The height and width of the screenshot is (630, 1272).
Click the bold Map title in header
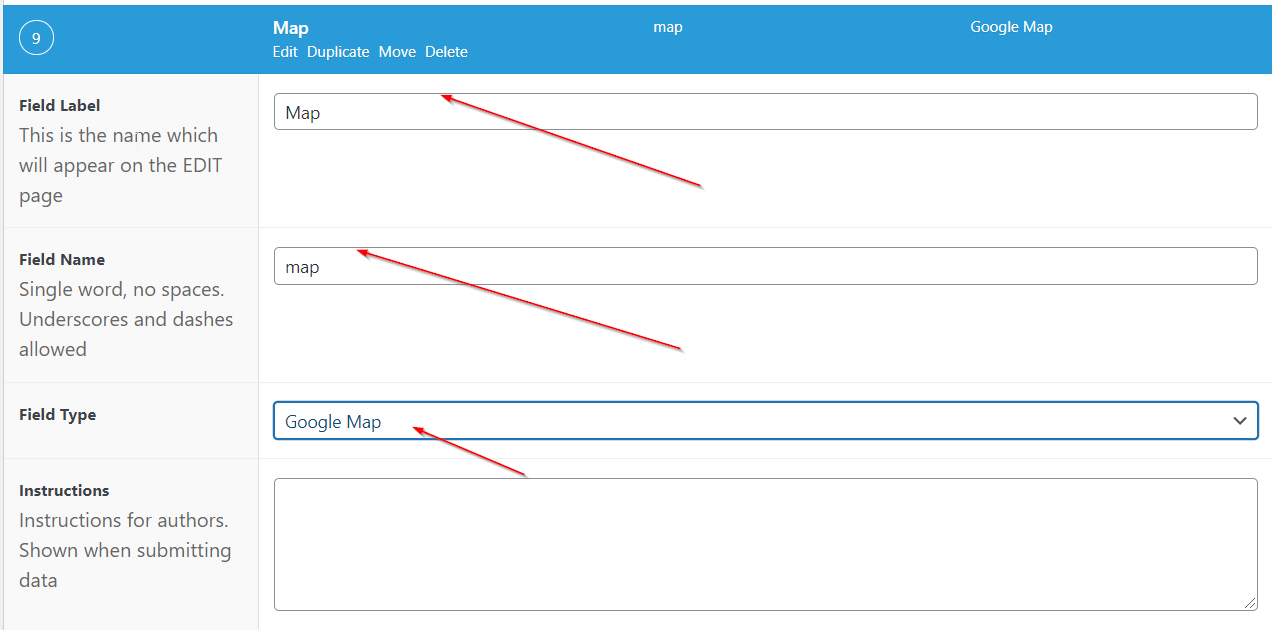coord(290,28)
